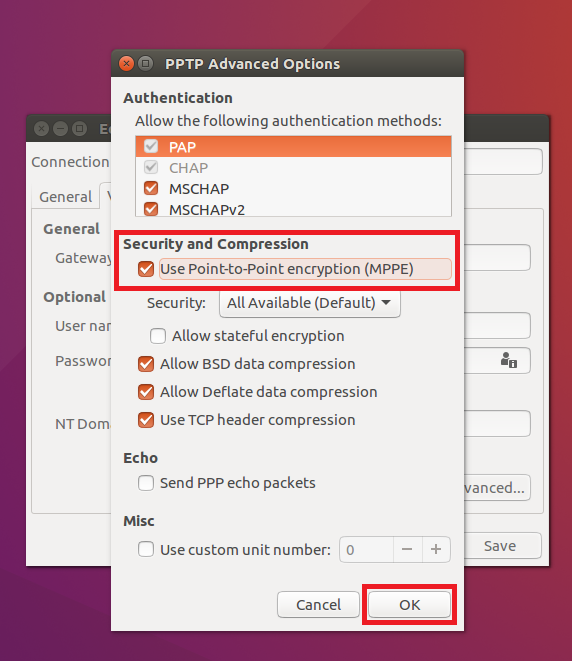
Task: Click the password storage user icon
Action: 508,360
